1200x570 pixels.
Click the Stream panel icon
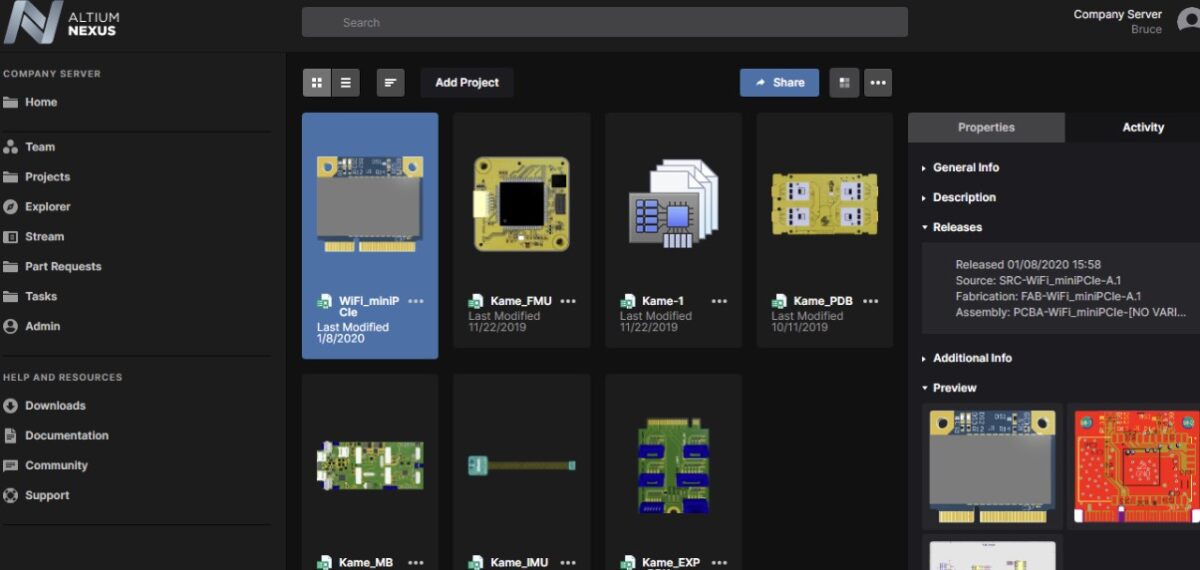(x=10, y=237)
